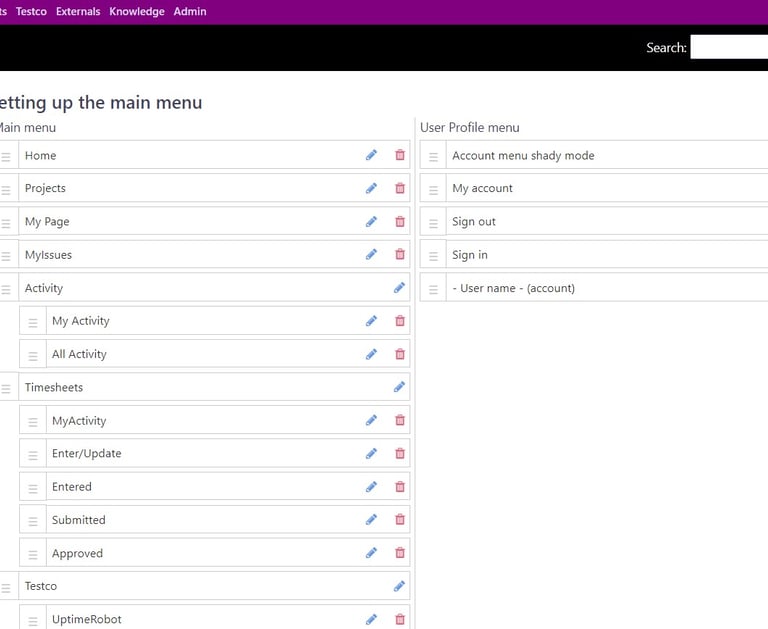Delete the My Page menu item
The width and height of the screenshot is (768, 629).
point(400,221)
